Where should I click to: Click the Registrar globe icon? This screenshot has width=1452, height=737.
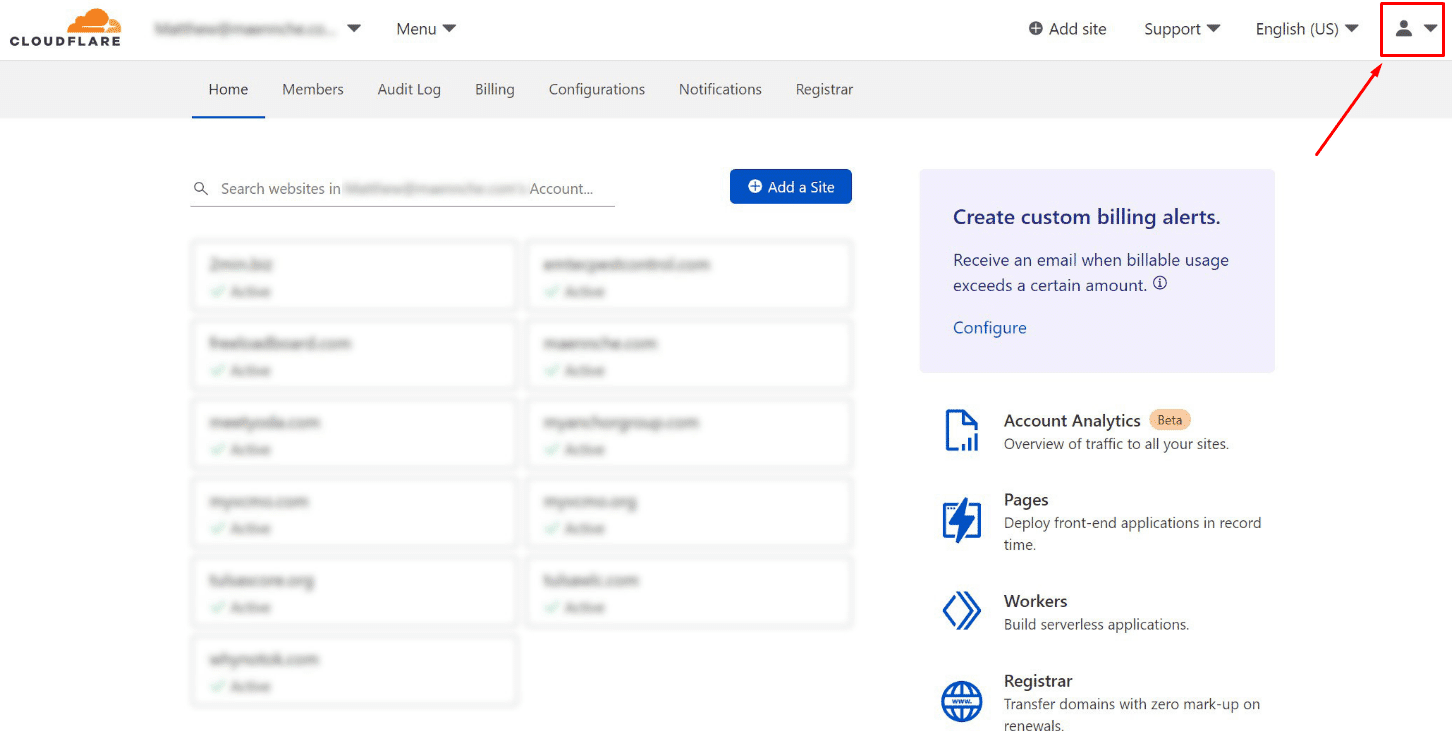pos(961,701)
